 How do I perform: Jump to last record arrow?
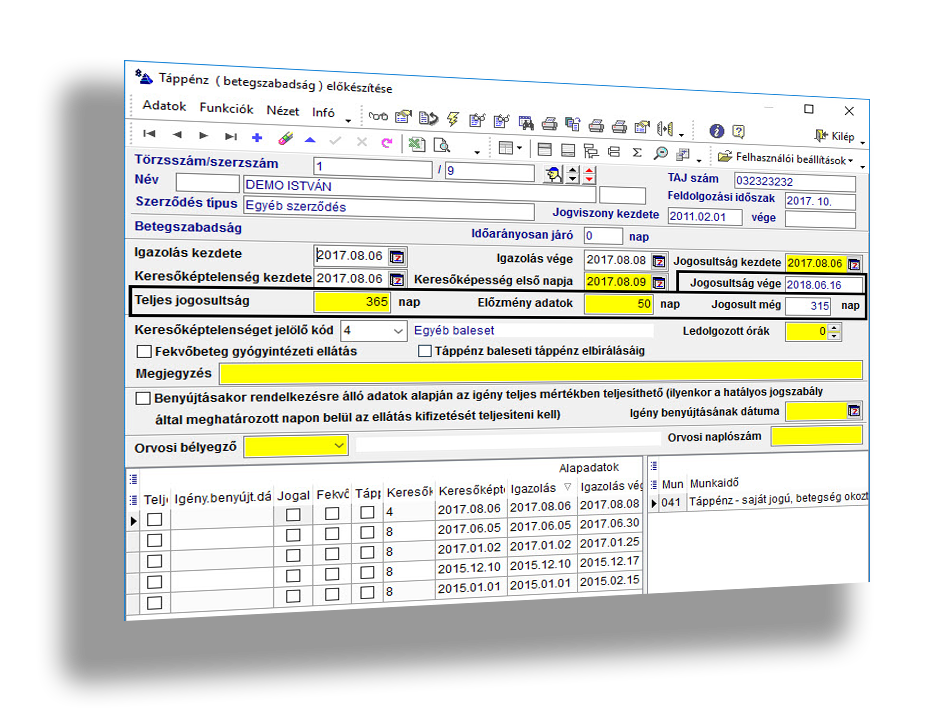pyautogui.click(x=231, y=137)
